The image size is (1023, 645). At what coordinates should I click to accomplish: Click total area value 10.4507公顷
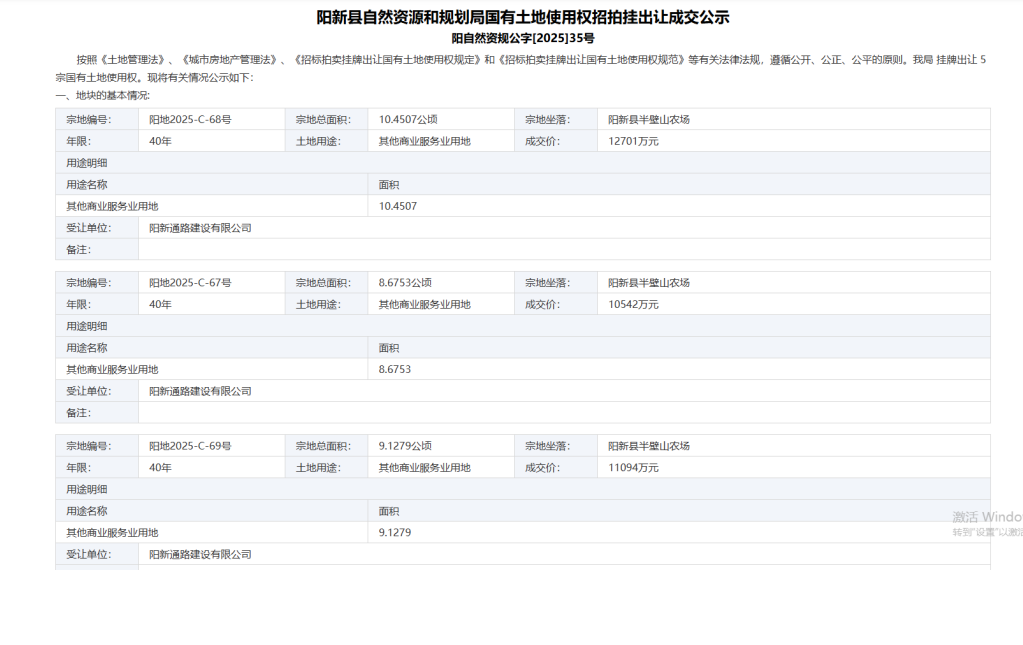pyautogui.click(x=406, y=119)
